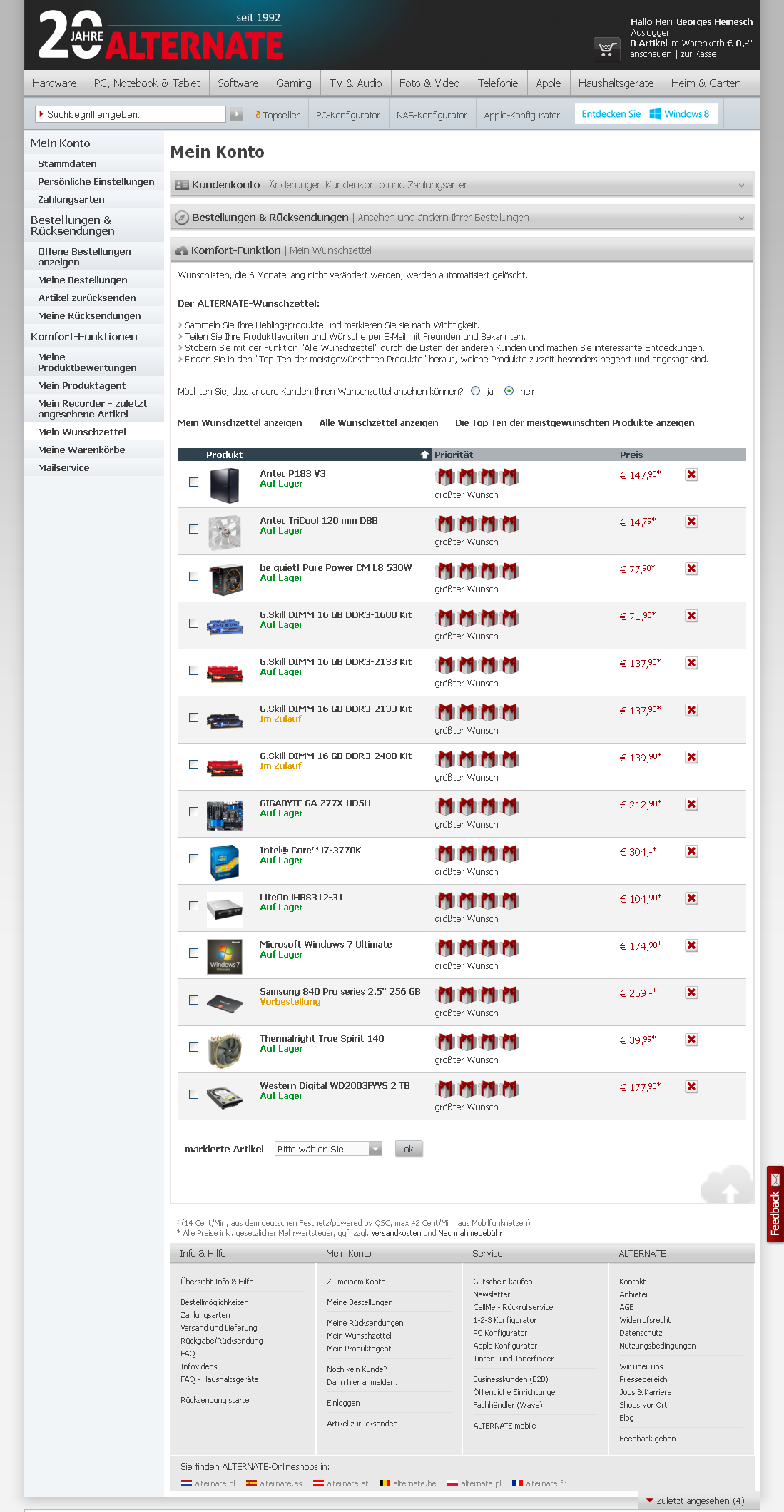Remove Antec P183 V3 from wishlist

pyautogui.click(x=691, y=475)
